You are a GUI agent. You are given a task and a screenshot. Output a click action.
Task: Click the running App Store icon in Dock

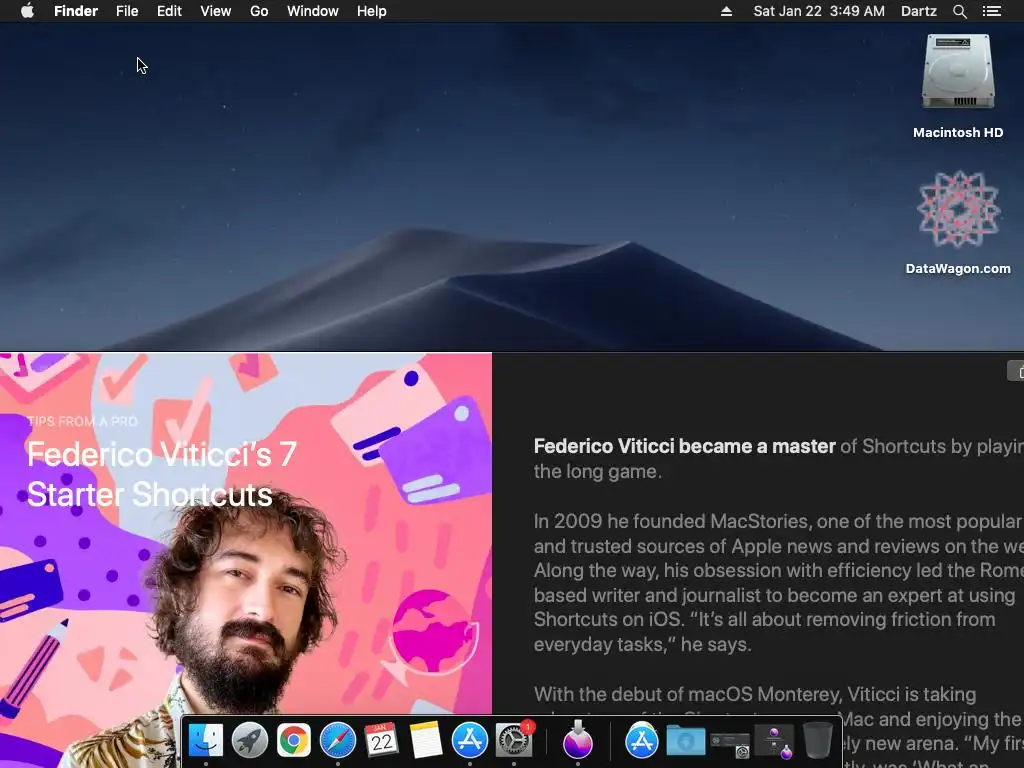[x=470, y=741]
